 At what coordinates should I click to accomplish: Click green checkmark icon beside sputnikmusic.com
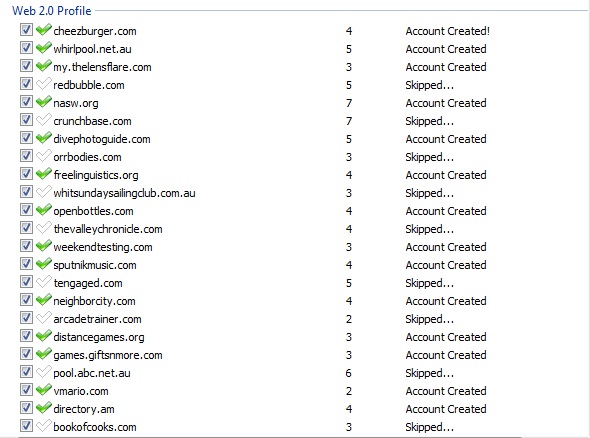(x=44, y=264)
